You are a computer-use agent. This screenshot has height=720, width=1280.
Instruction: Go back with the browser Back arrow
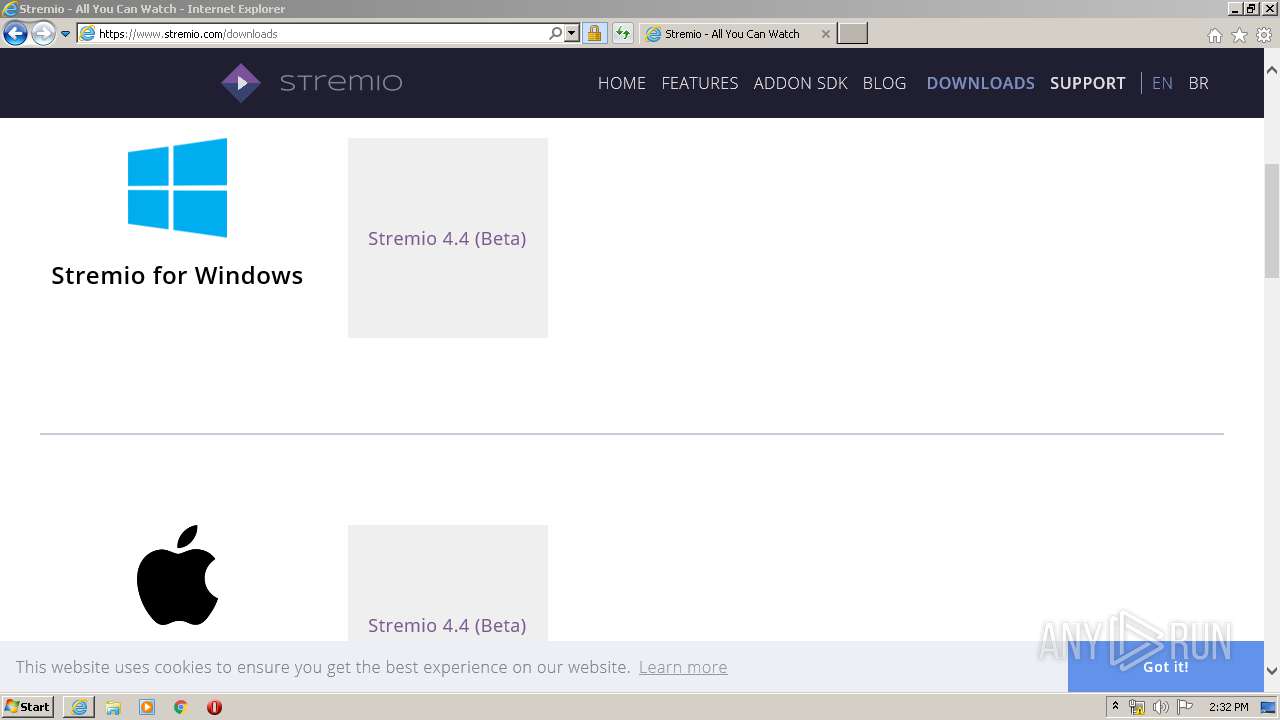15,33
